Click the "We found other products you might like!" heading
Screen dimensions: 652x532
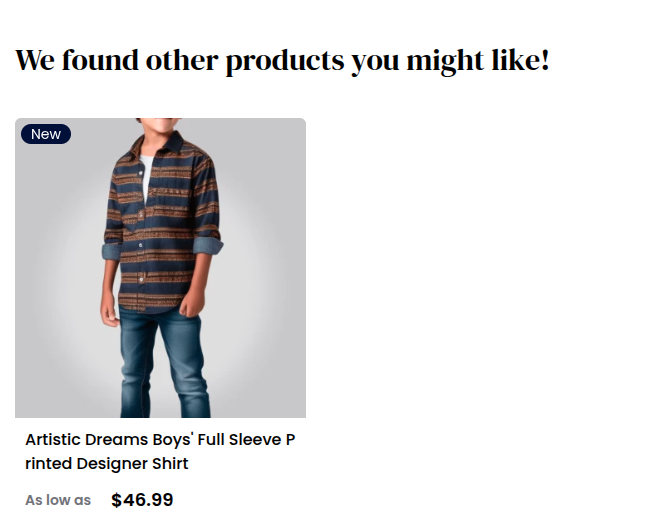[x=282, y=61]
